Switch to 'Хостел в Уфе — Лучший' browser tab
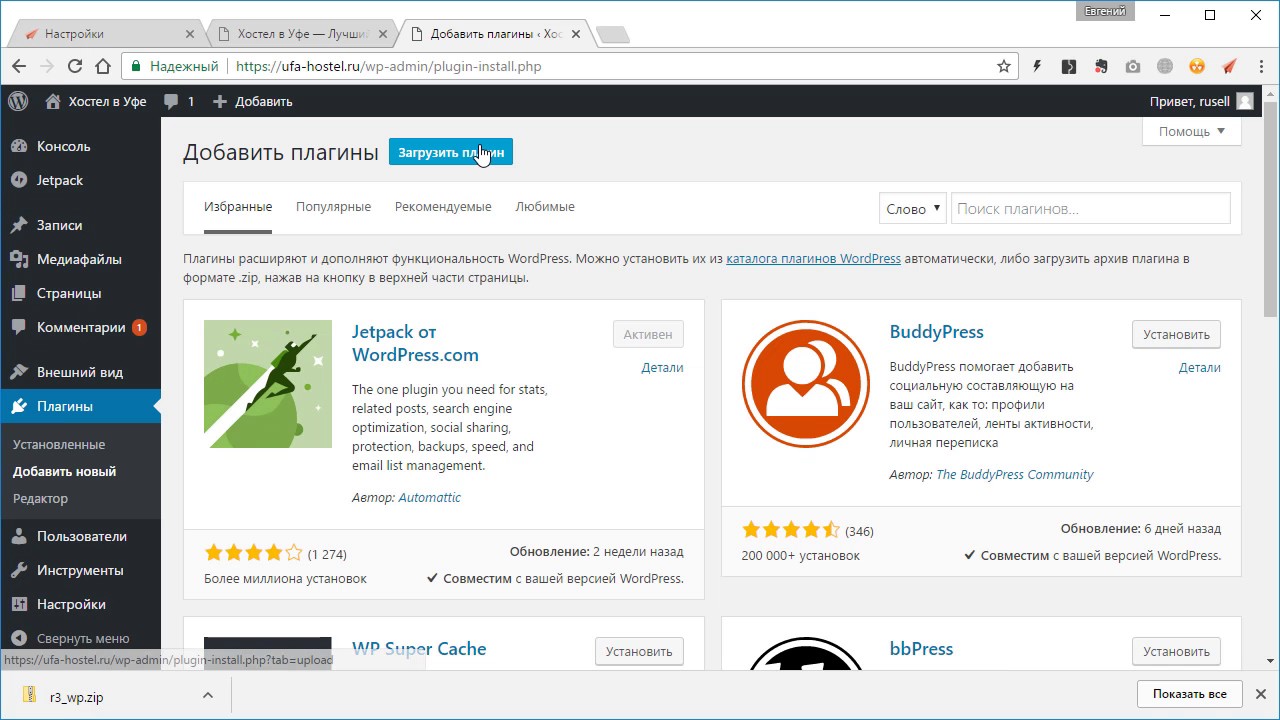The height and width of the screenshot is (720, 1280). 303,33
